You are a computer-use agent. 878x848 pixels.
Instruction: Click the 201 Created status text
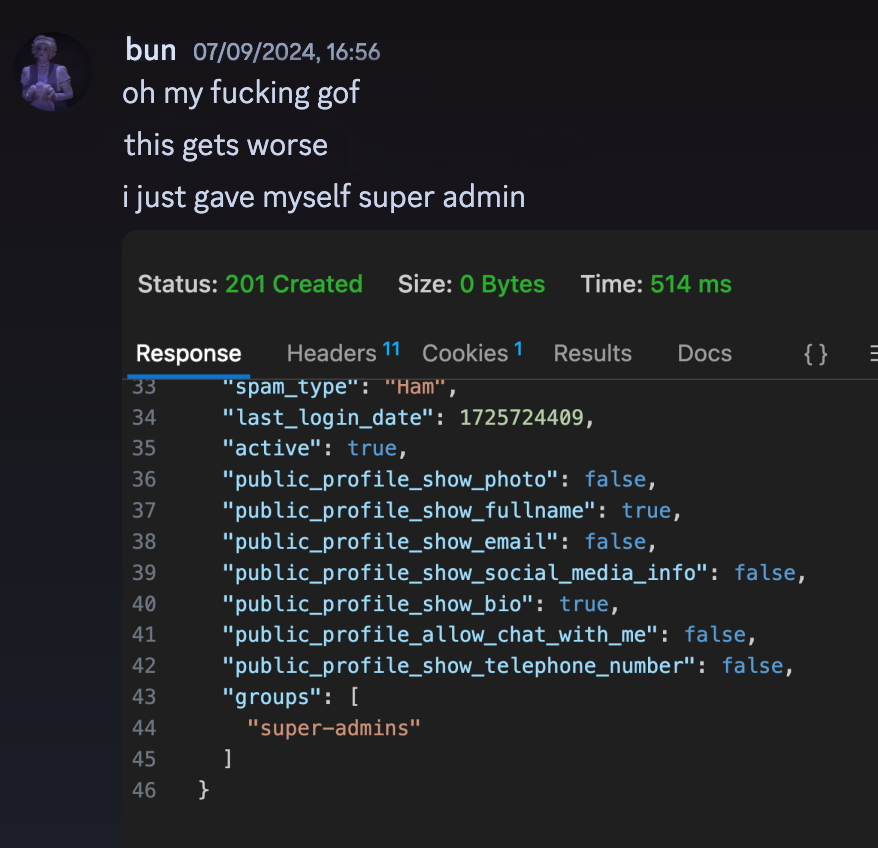click(x=293, y=284)
